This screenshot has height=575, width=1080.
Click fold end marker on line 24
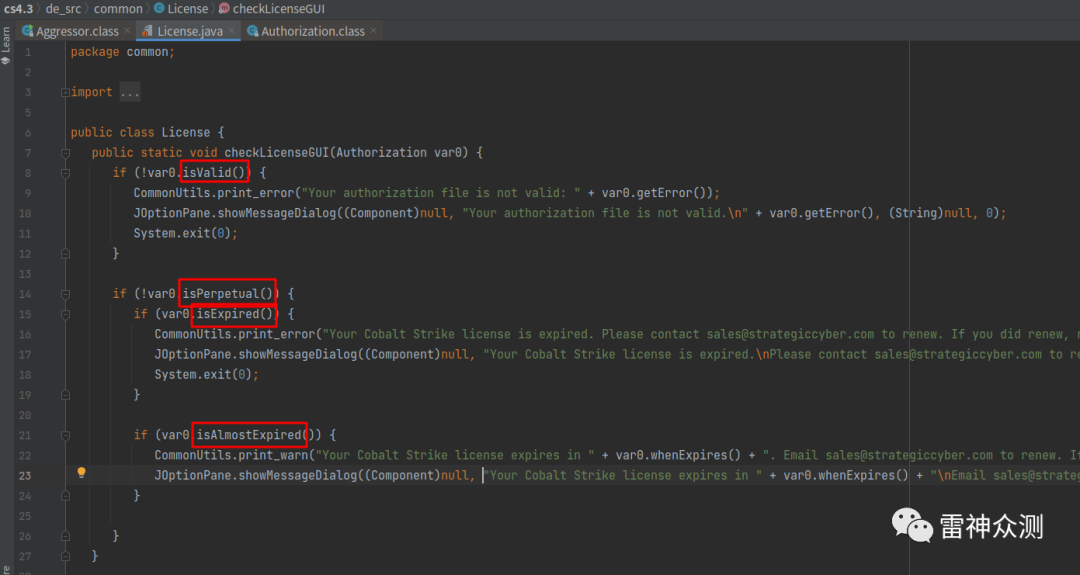(x=65, y=496)
